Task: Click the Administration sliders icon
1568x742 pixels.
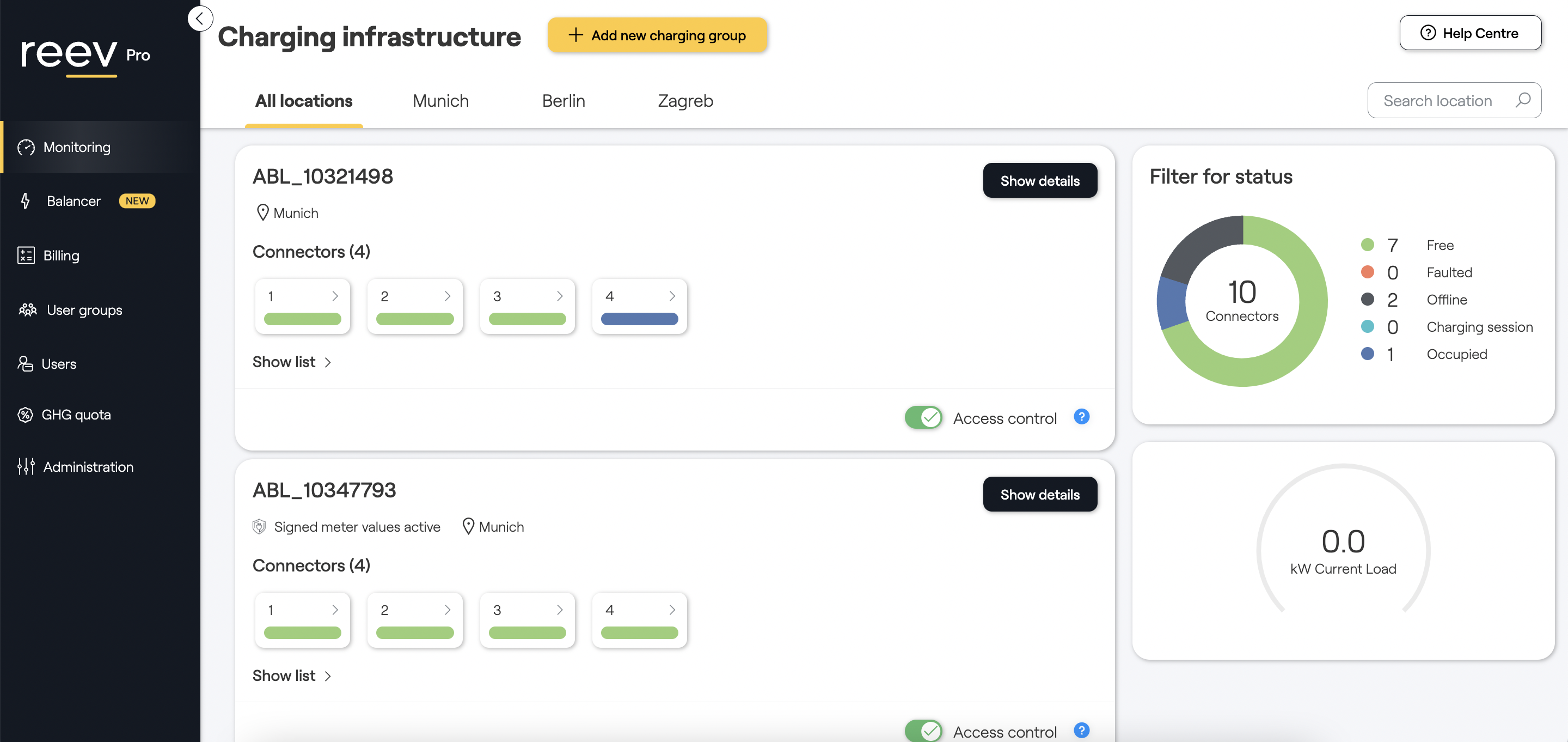Action: point(26,467)
